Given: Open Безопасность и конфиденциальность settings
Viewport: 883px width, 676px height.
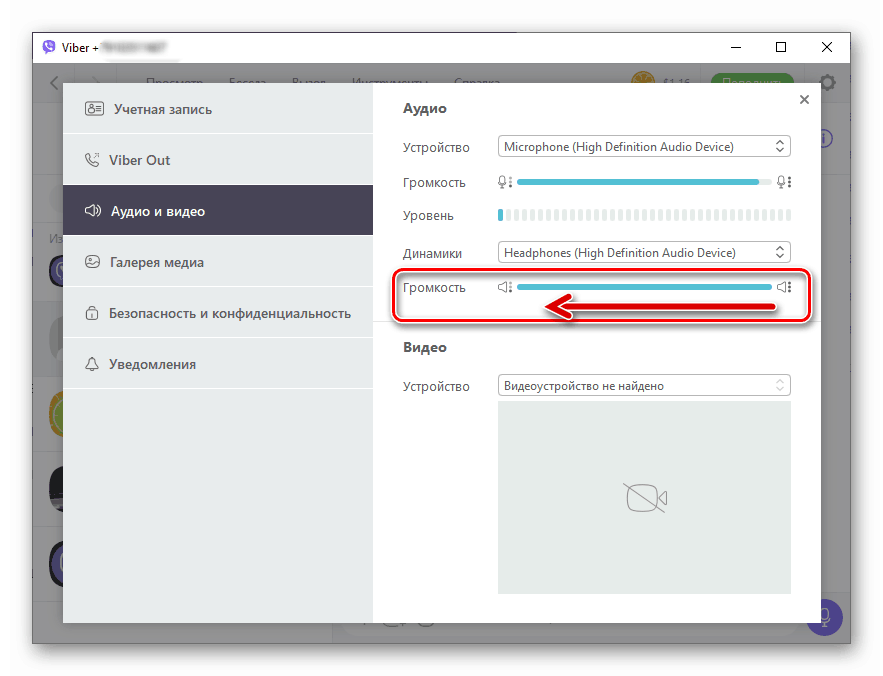Looking at the screenshot, I should pos(218,313).
